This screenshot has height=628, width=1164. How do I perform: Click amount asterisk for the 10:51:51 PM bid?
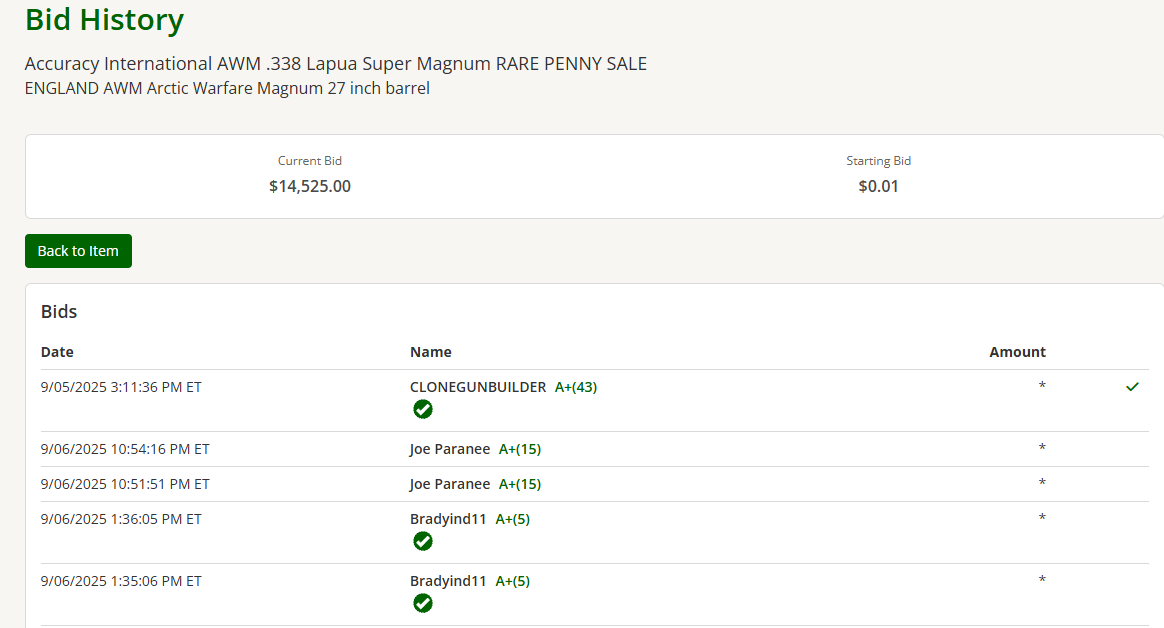(1042, 484)
